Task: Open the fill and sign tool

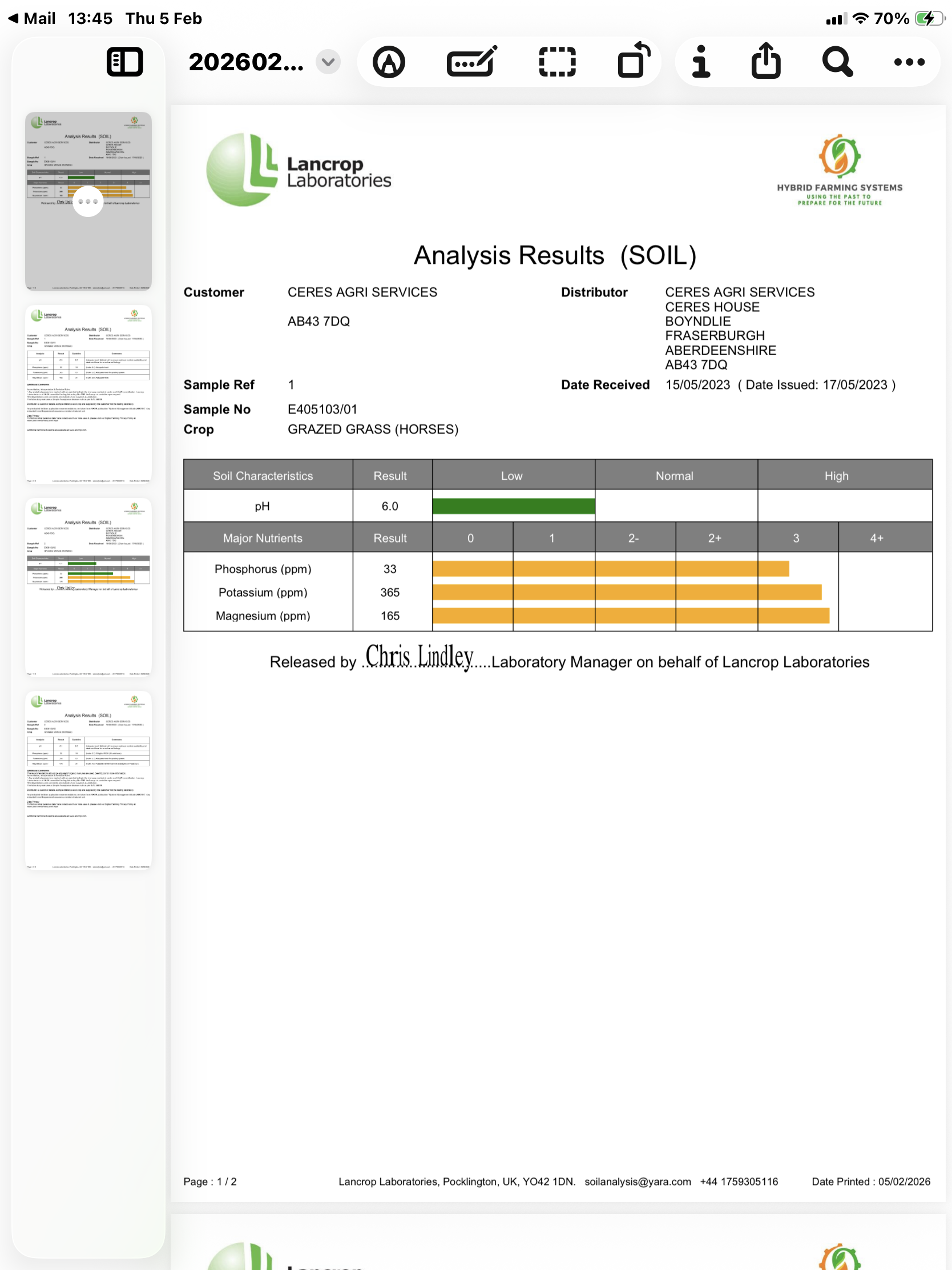Action: [x=470, y=62]
